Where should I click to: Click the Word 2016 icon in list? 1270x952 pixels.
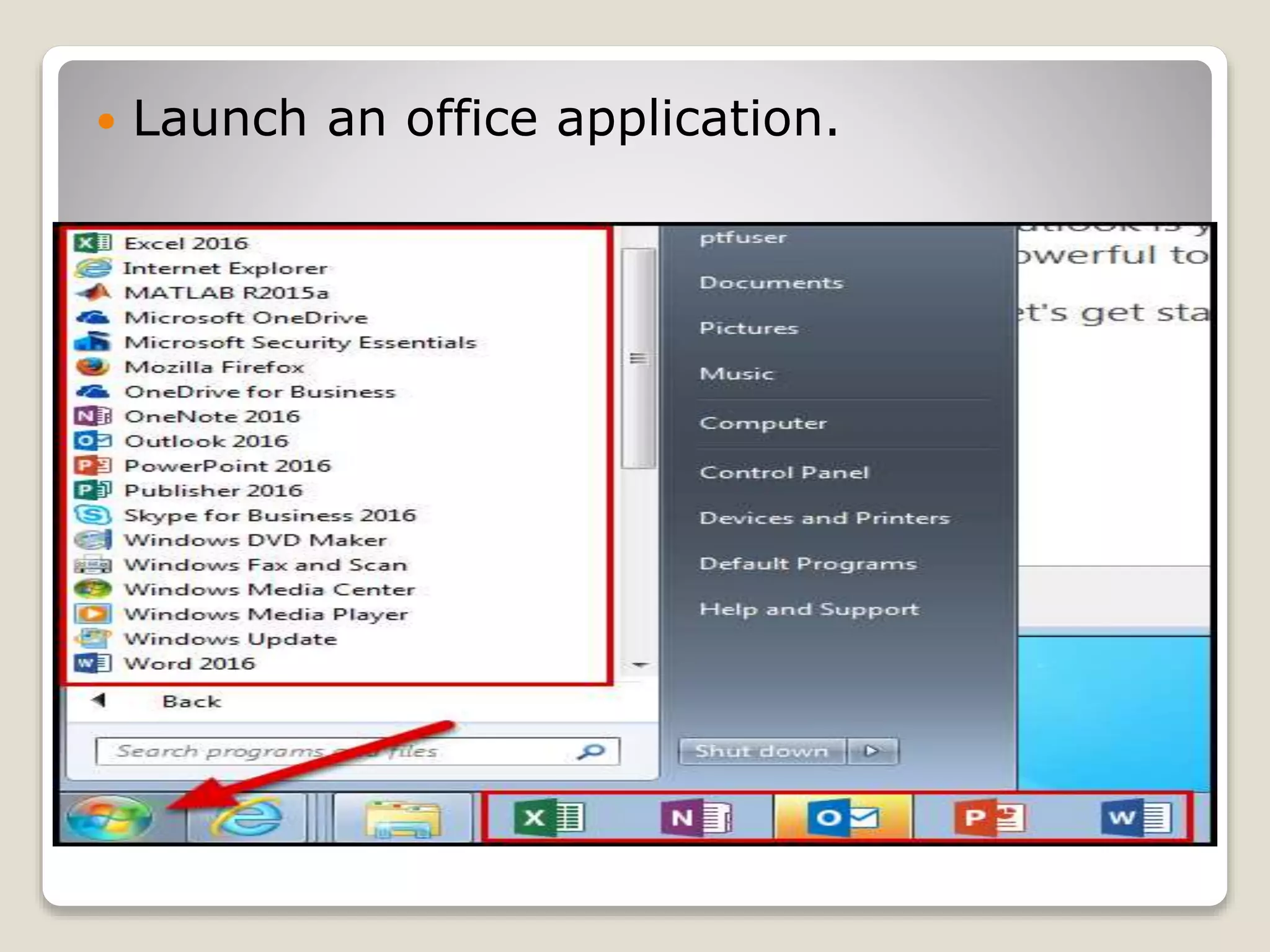pos(93,663)
